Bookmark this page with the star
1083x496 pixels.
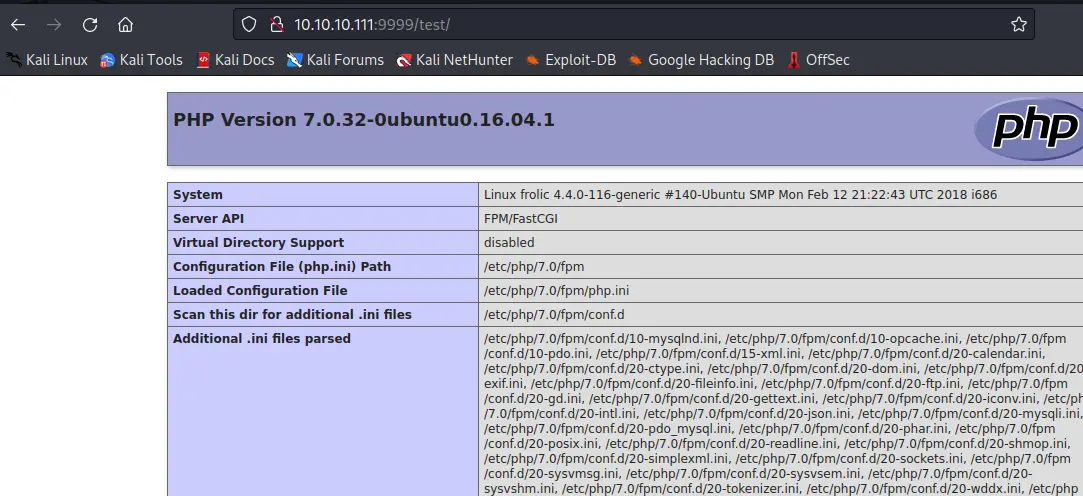1019,25
